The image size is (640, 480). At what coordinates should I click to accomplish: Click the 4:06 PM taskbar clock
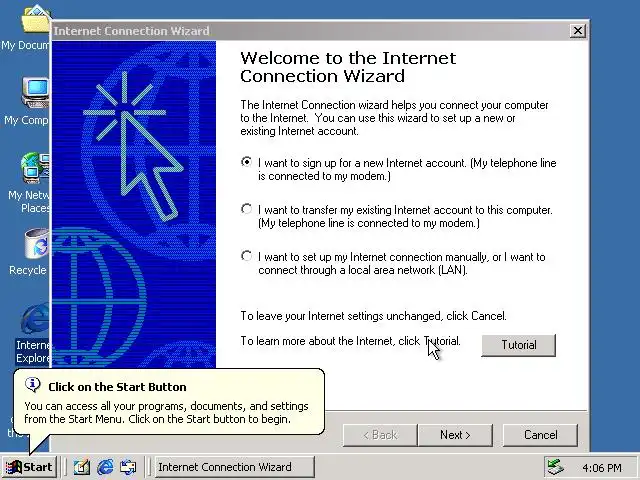[x=602, y=468]
